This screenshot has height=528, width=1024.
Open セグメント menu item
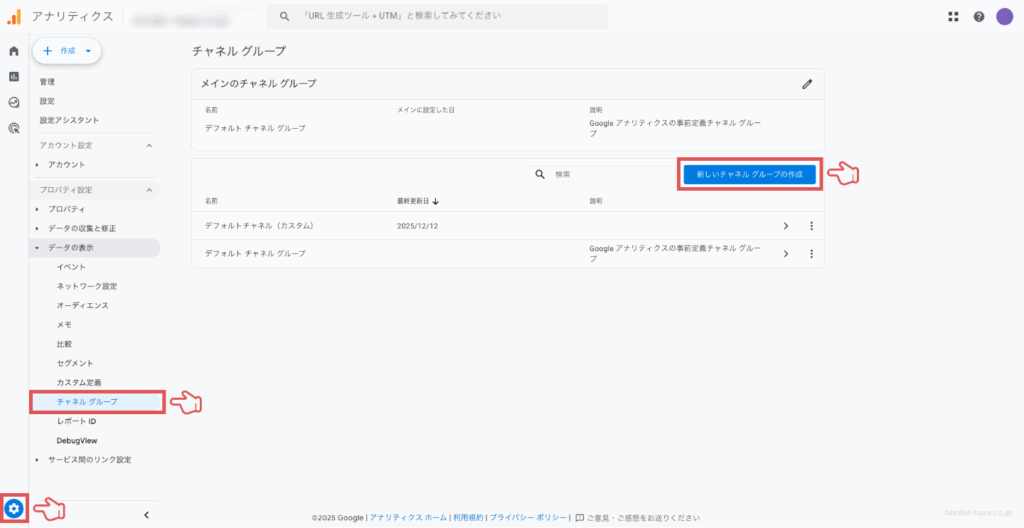75,363
